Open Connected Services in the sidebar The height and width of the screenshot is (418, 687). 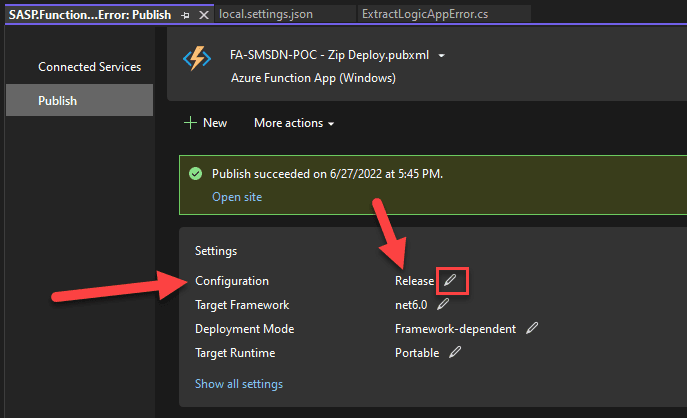pyautogui.click(x=89, y=67)
